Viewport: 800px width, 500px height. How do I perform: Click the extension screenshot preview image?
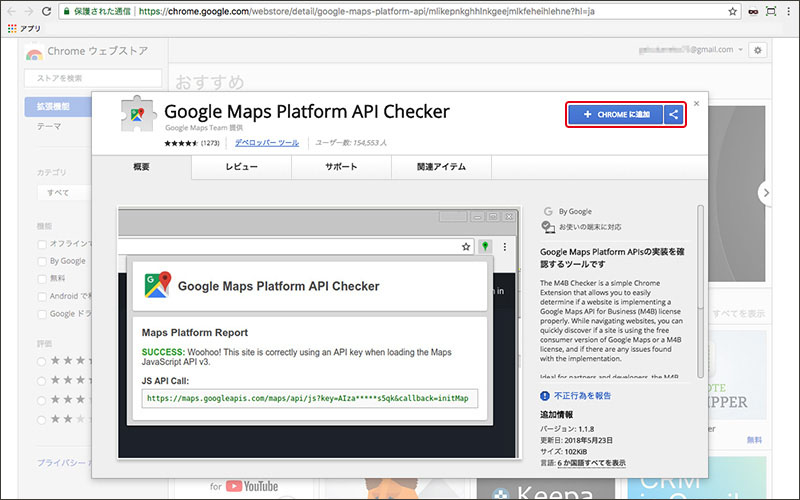click(x=319, y=333)
